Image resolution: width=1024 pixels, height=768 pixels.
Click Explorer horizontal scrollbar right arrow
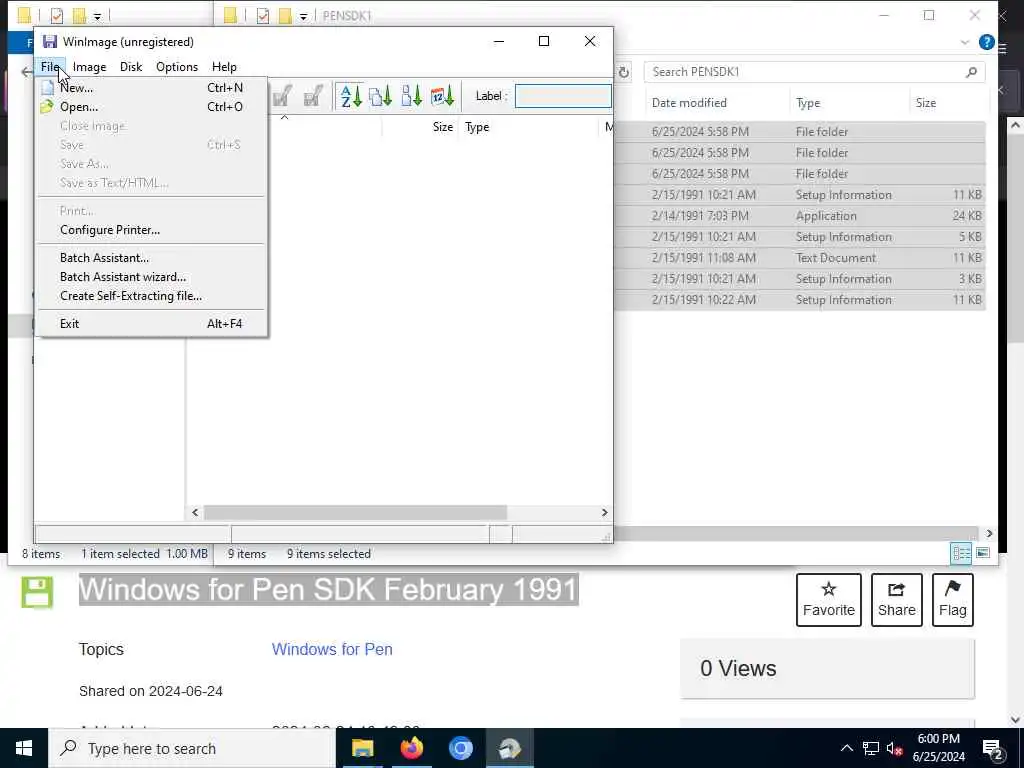point(989,534)
